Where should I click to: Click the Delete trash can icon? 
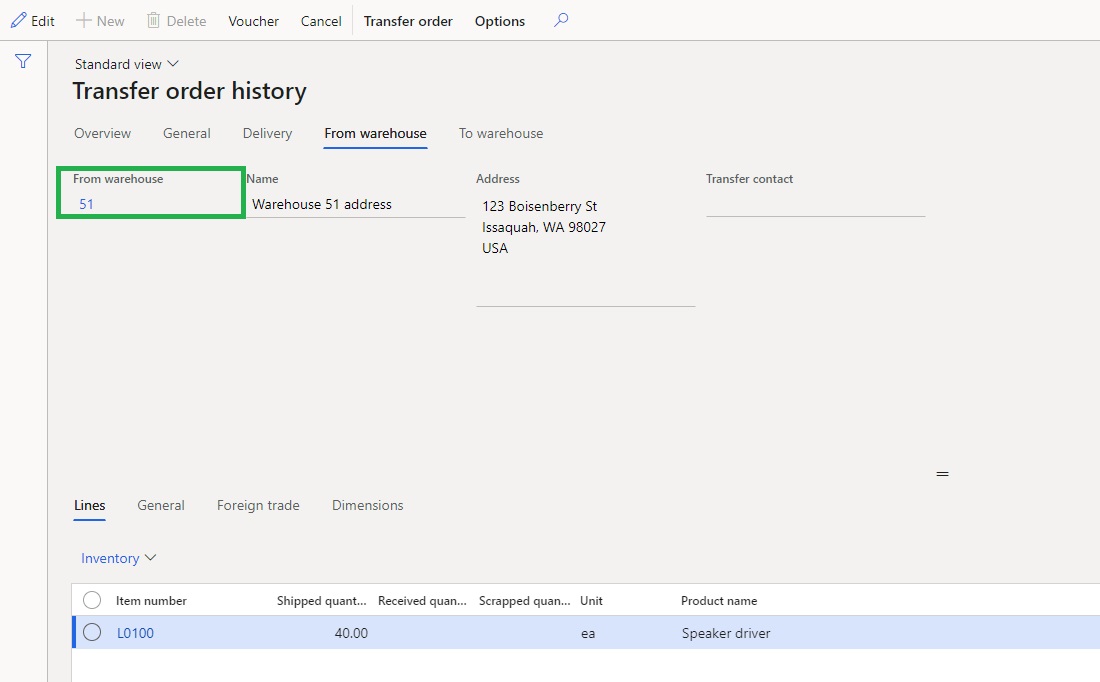(x=153, y=21)
